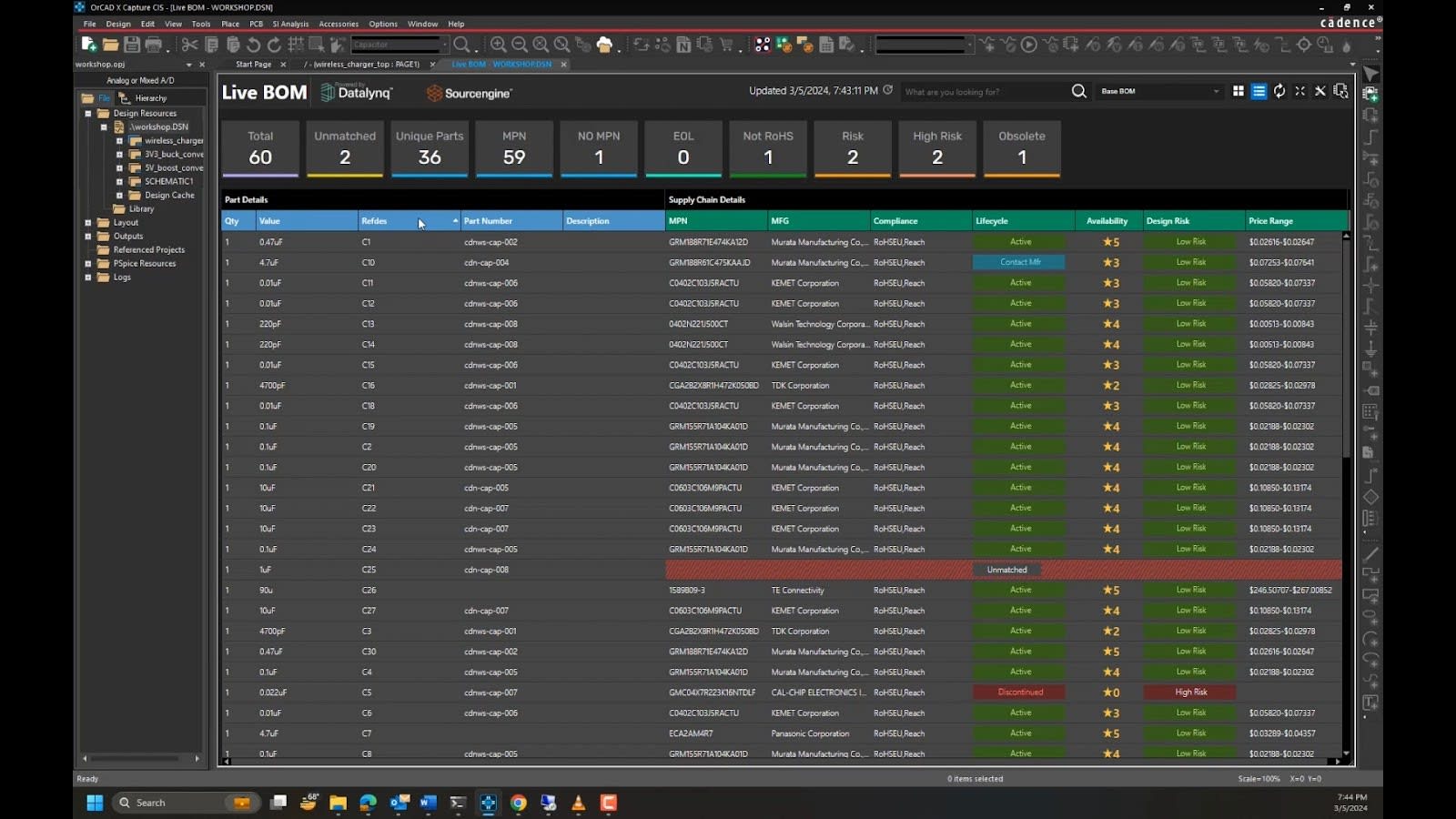Image resolution: width=1456 pixels, height=819 pixels.
Task: Click the Undo arrow icon
Action: click(253, 44)
